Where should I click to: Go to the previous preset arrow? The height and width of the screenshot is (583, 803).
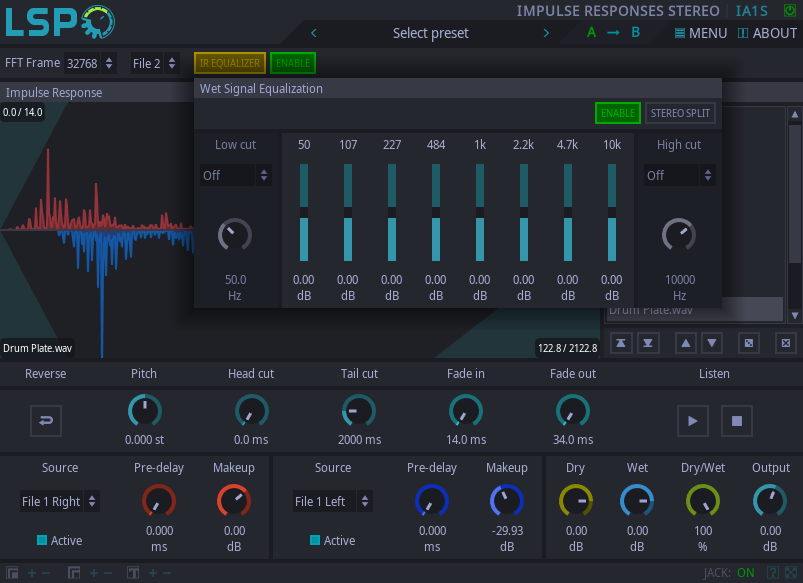pos(314,33)
